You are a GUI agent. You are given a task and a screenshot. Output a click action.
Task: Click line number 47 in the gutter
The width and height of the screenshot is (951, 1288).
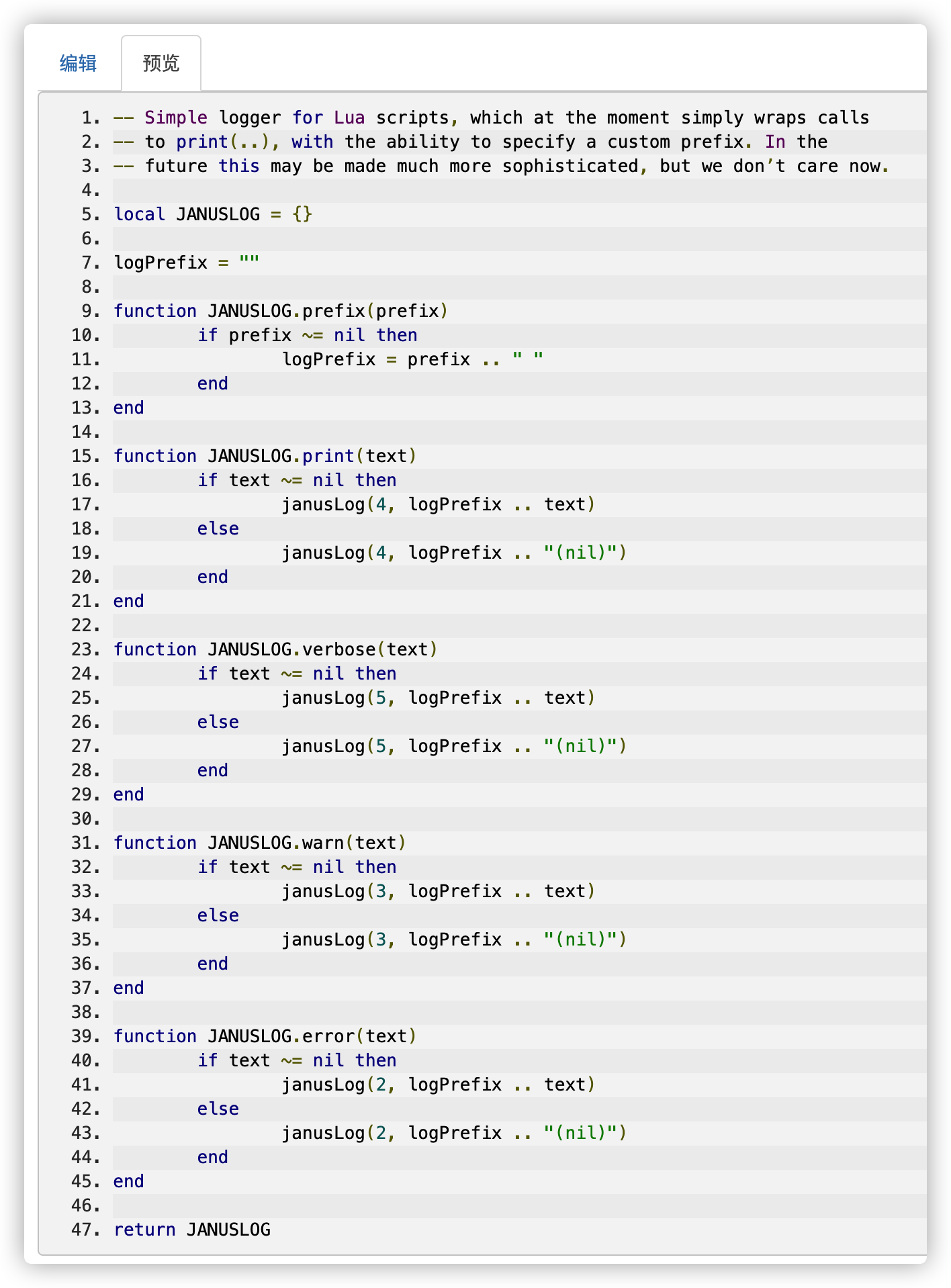pyautogui.click(x=86, y=1230)
